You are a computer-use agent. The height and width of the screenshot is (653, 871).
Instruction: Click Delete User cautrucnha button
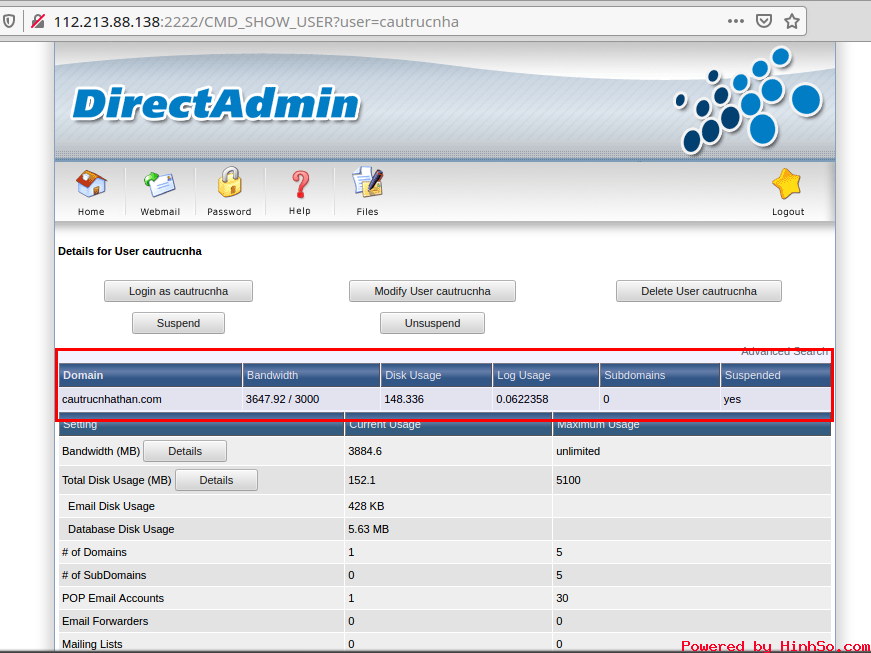pos(699,291)
